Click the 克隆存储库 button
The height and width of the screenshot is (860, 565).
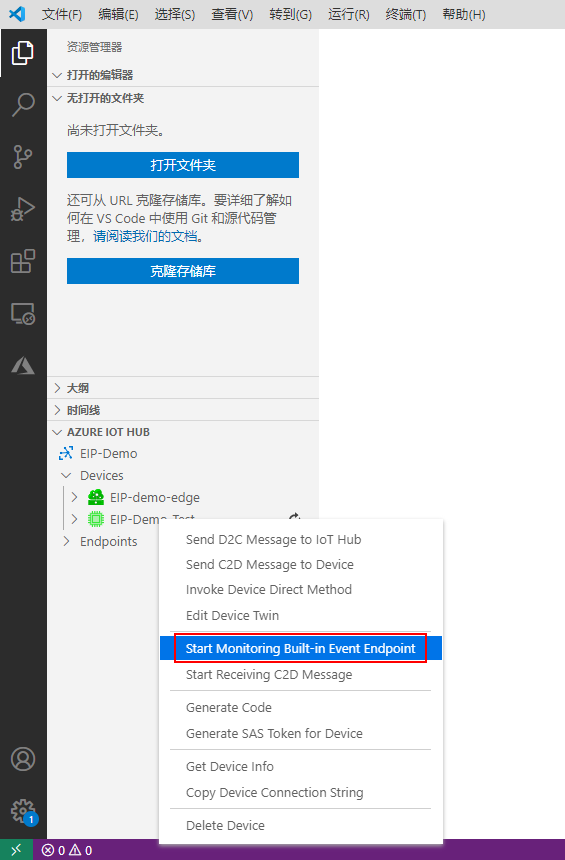point(183,271)
